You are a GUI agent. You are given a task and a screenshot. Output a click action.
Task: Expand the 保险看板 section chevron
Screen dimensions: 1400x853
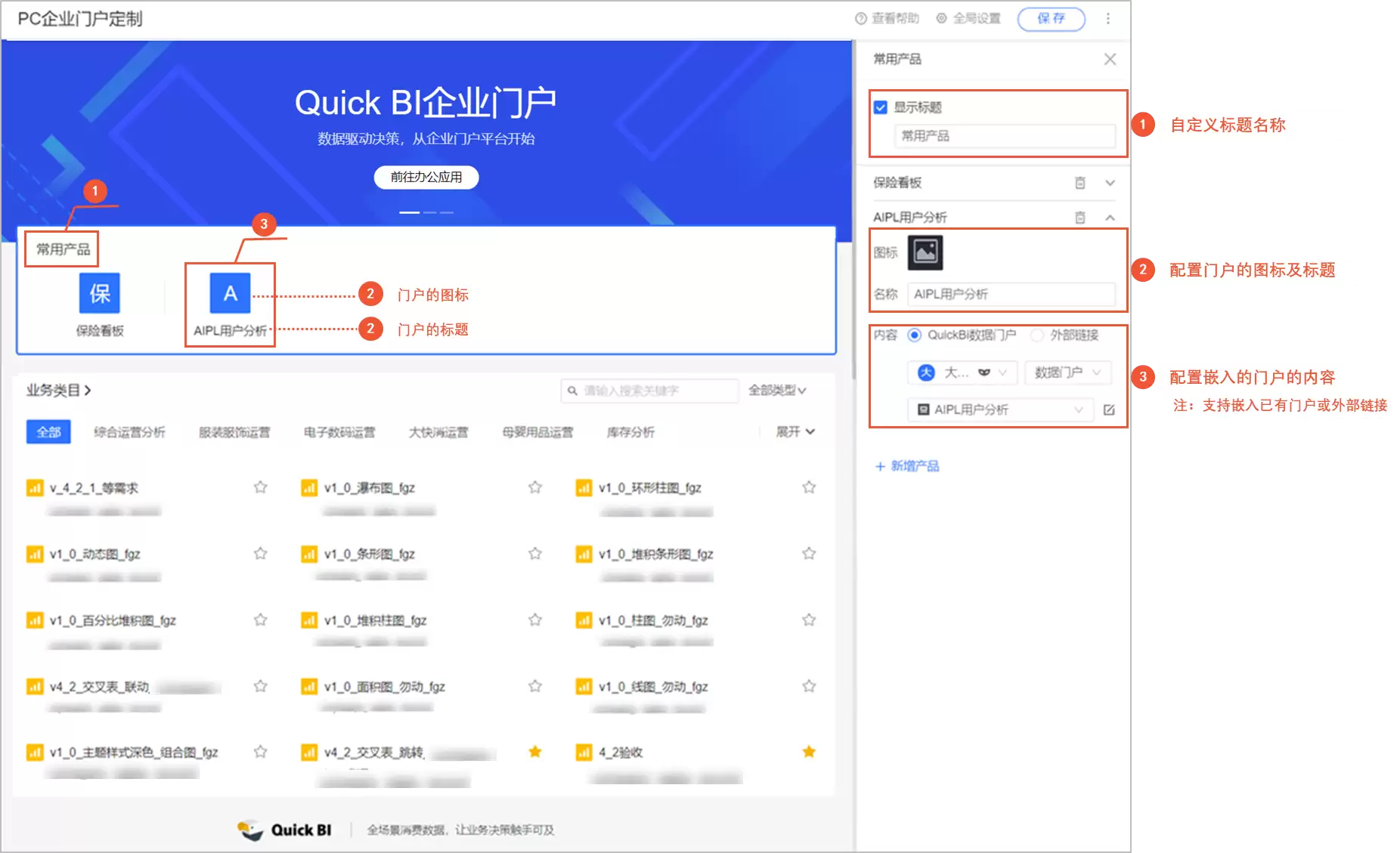point(1110,183)
